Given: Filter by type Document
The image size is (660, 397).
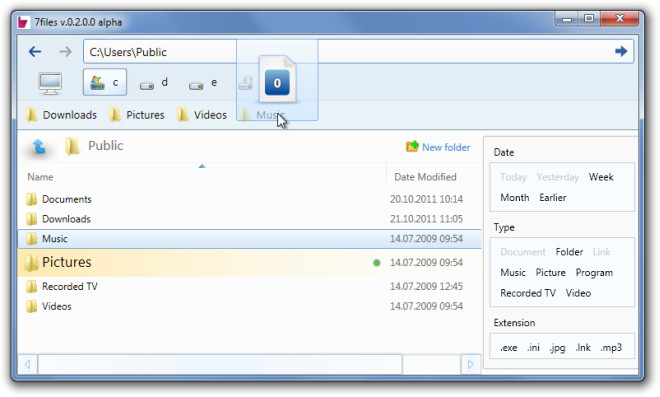Looking at the screenshot, I should 523,252.
